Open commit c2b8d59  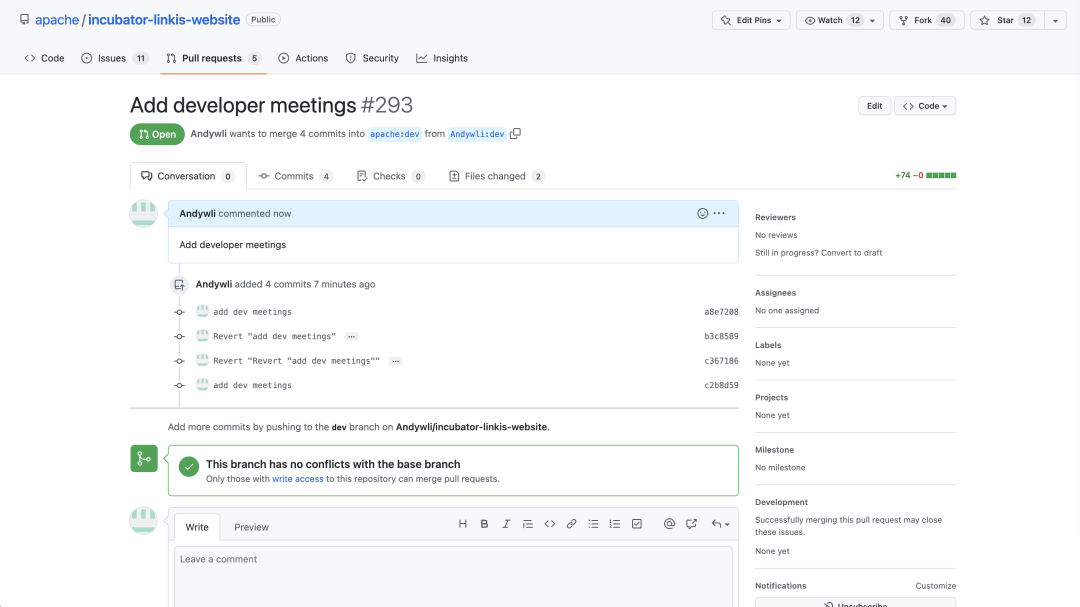pos(721,386)
